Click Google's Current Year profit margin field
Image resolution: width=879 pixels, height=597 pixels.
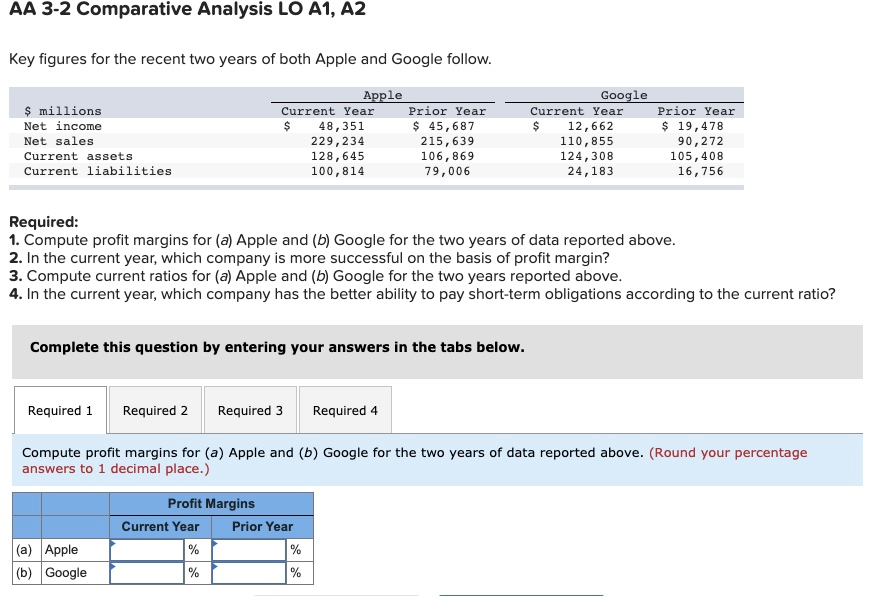pos(150,572)
